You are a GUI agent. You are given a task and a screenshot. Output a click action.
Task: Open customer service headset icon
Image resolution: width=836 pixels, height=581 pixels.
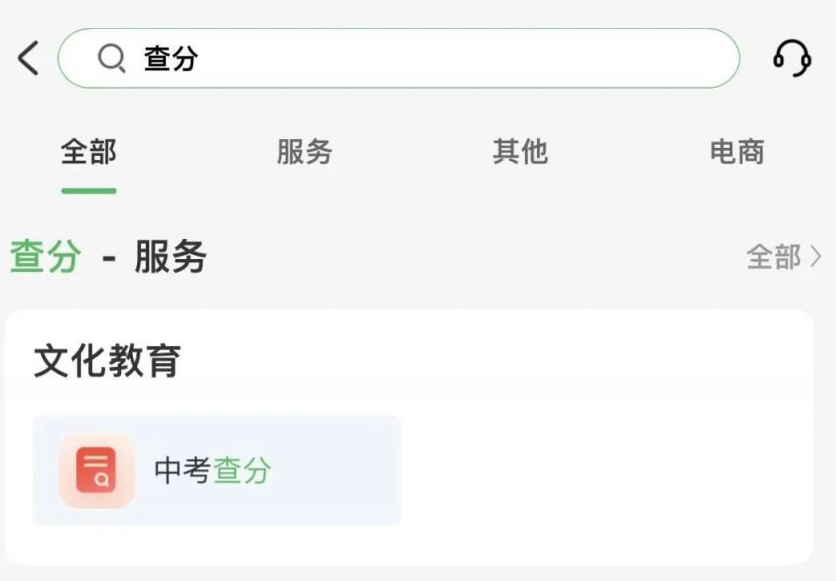tap(792, 58)
